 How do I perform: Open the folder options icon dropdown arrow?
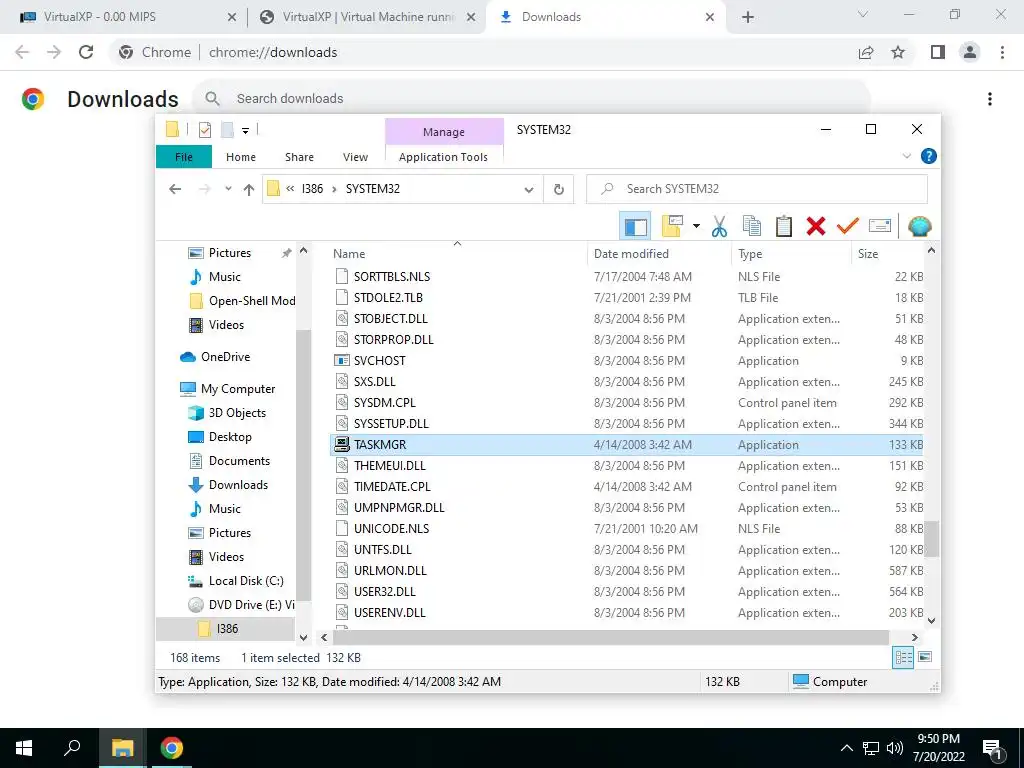[x=696, y=227]
